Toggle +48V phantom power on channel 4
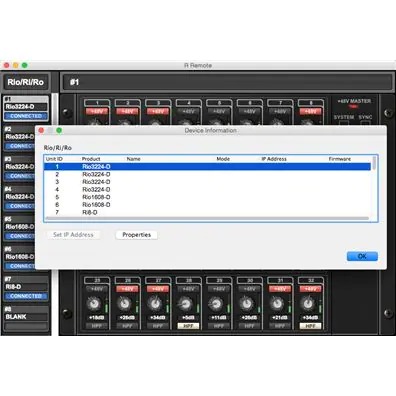This screenshot has height=396, width=396. pos(188,111)
